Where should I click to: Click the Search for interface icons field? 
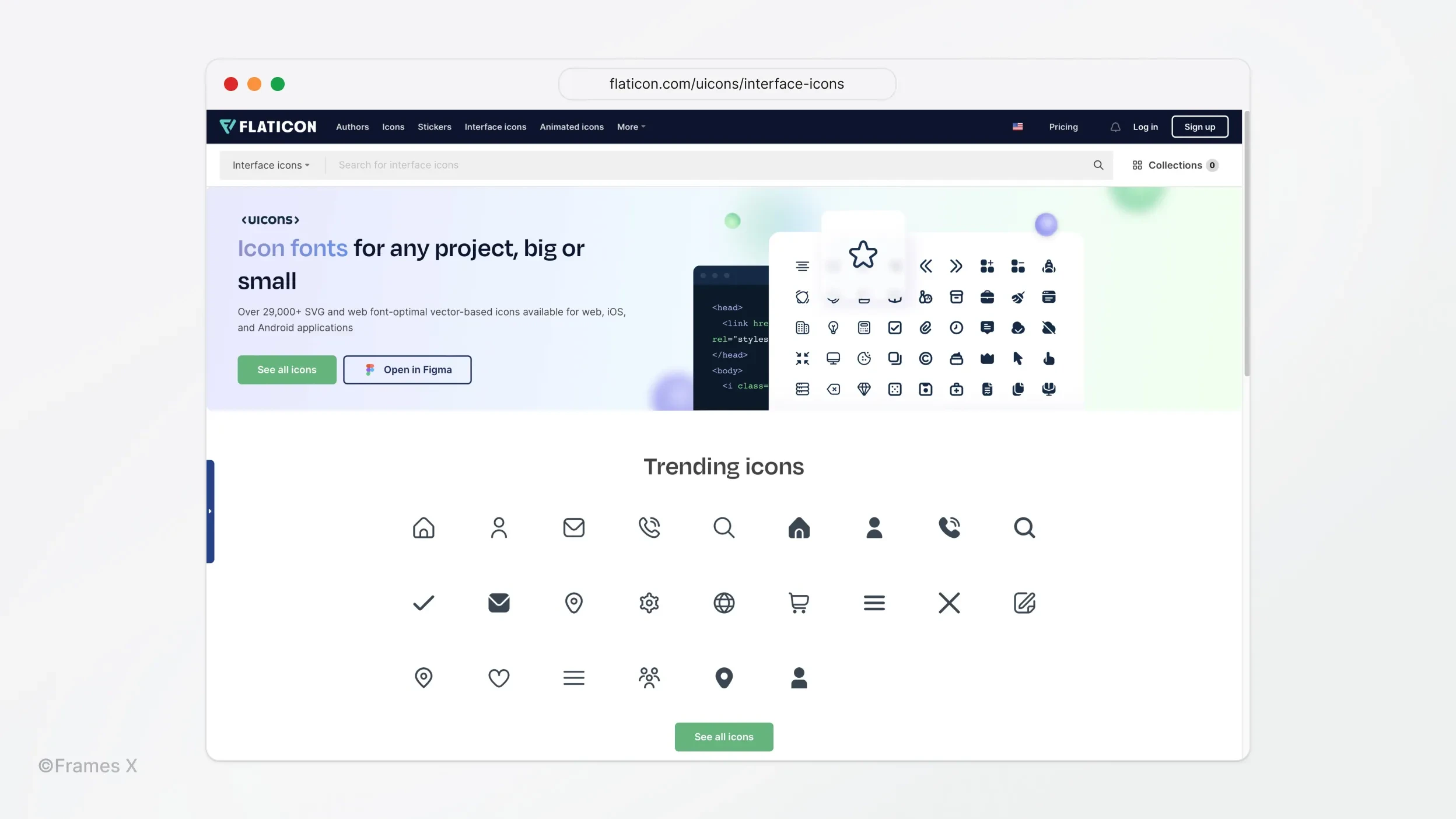pos(711,164)
